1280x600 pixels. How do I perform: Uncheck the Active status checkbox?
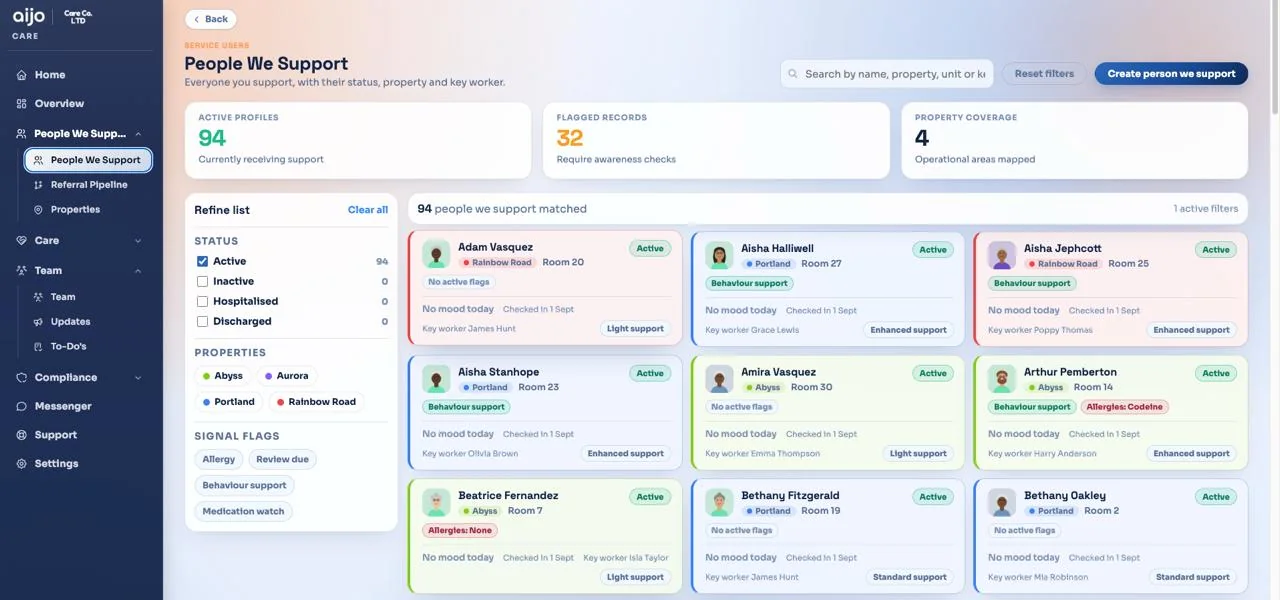pos(203,262)
